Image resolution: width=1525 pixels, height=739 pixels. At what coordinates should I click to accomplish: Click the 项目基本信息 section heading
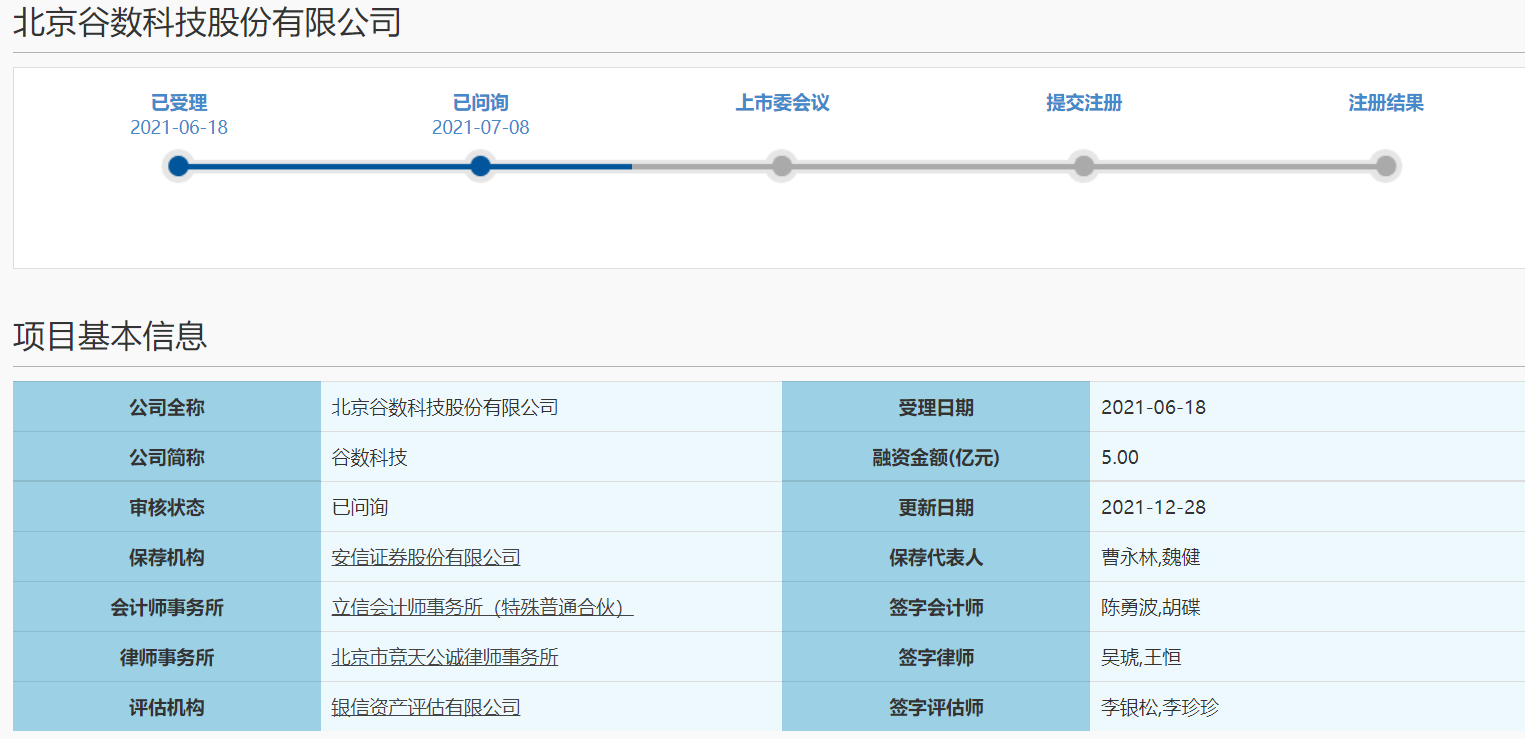click(110, 336)
